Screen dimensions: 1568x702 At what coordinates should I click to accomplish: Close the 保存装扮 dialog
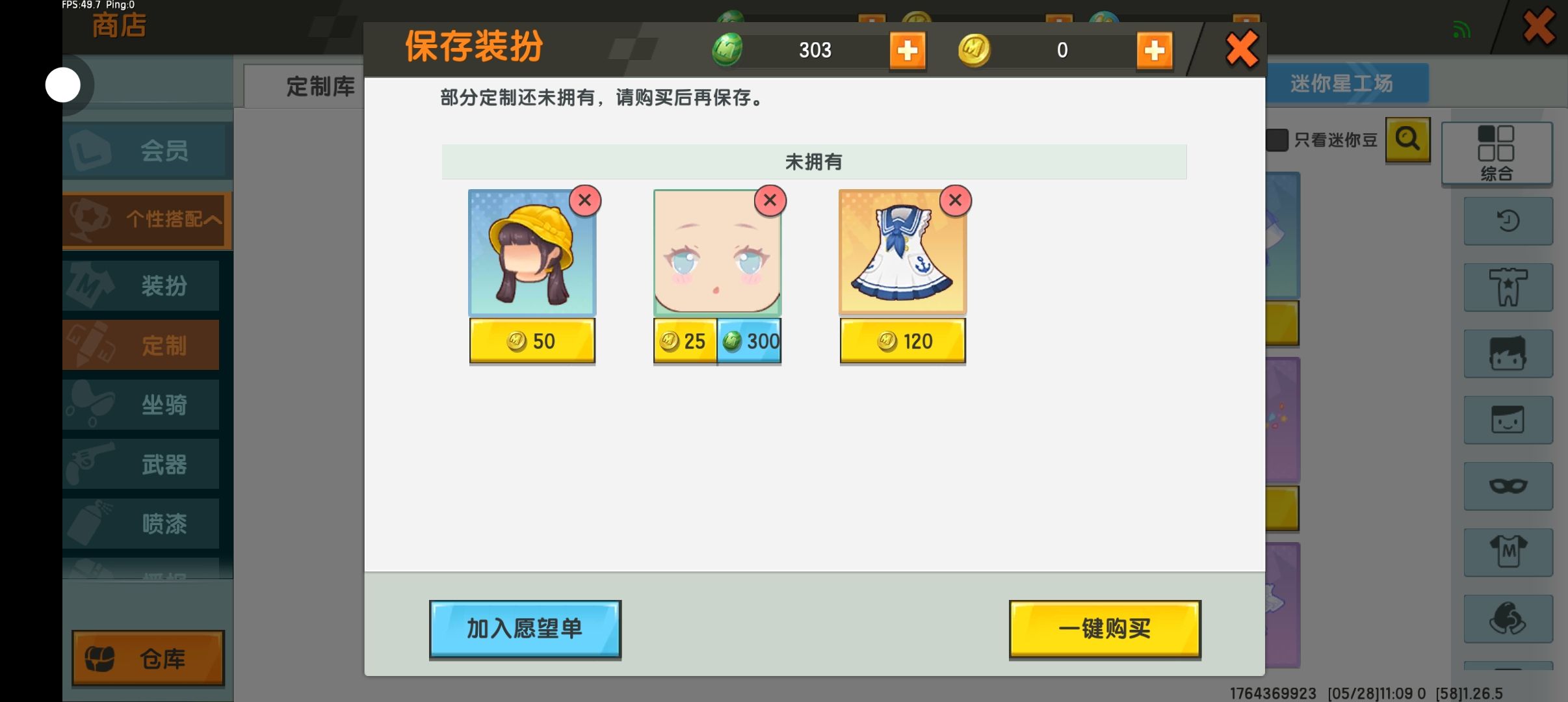click(1242, 49)
